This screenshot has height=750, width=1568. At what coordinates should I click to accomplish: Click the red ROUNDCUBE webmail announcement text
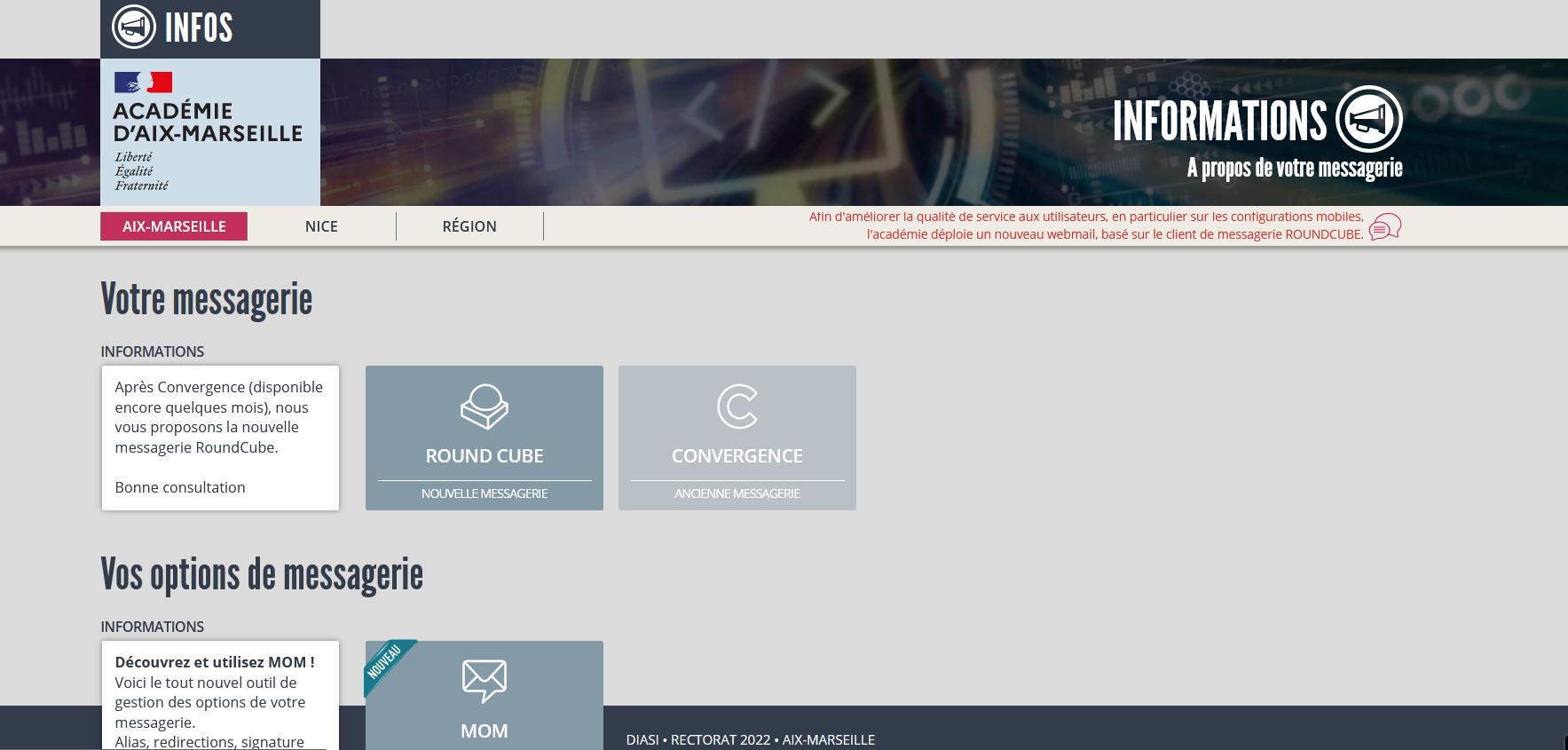click(x=1086, y=225)
